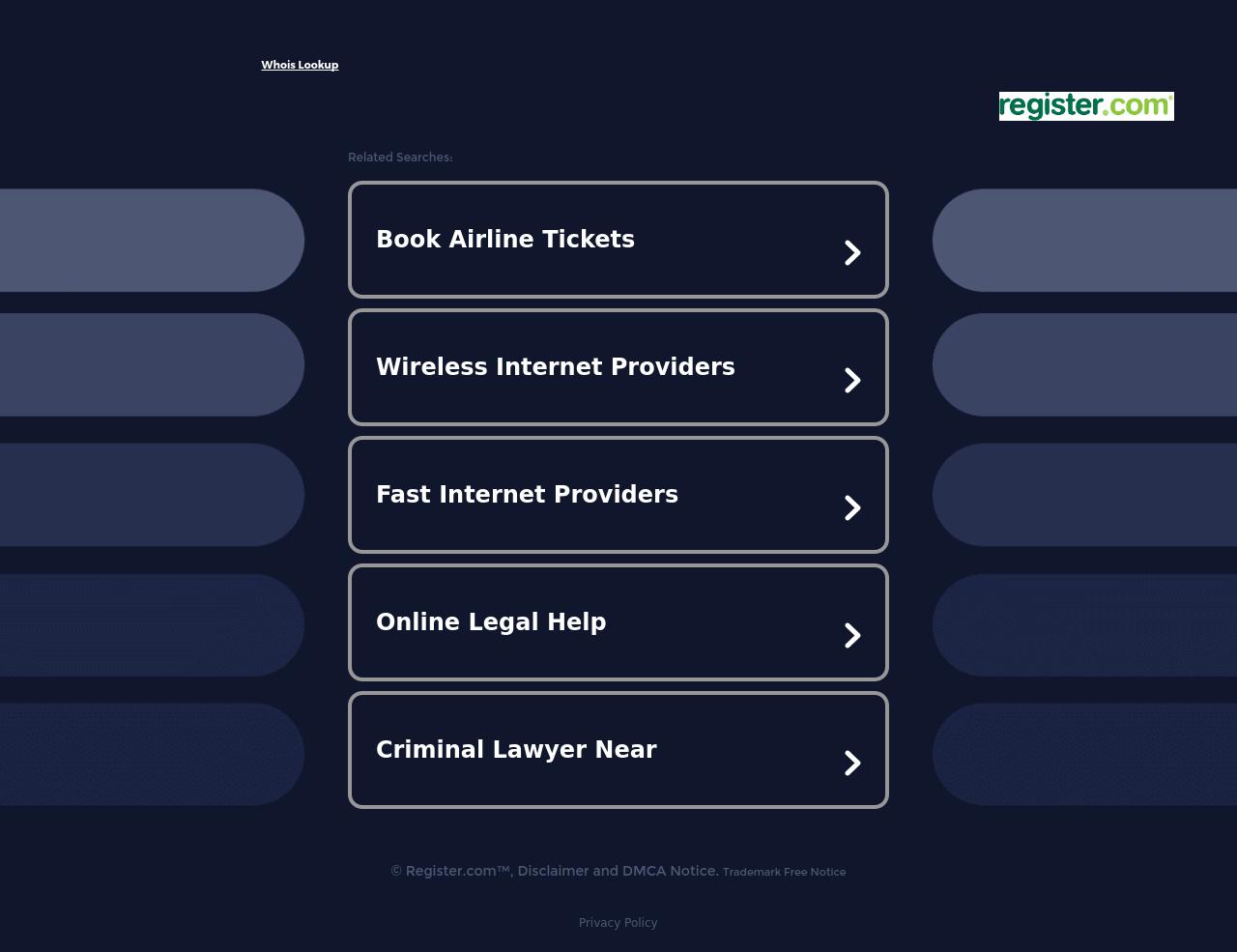Open the Disclaimer footer text
The width and height of the screenshot is (1237, 952).
pyautogui.click(x=553, y=871)
